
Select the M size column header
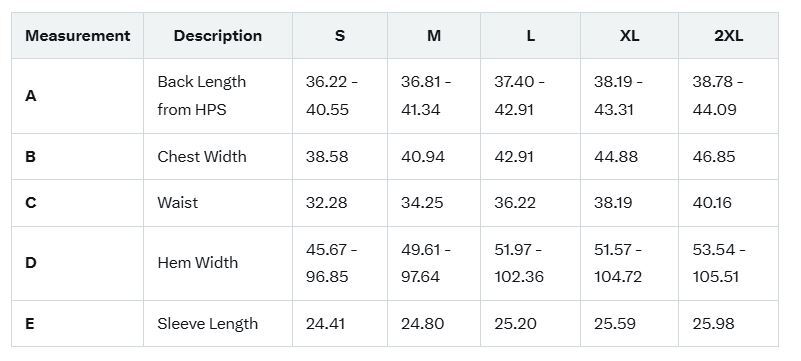click(434, 36)
